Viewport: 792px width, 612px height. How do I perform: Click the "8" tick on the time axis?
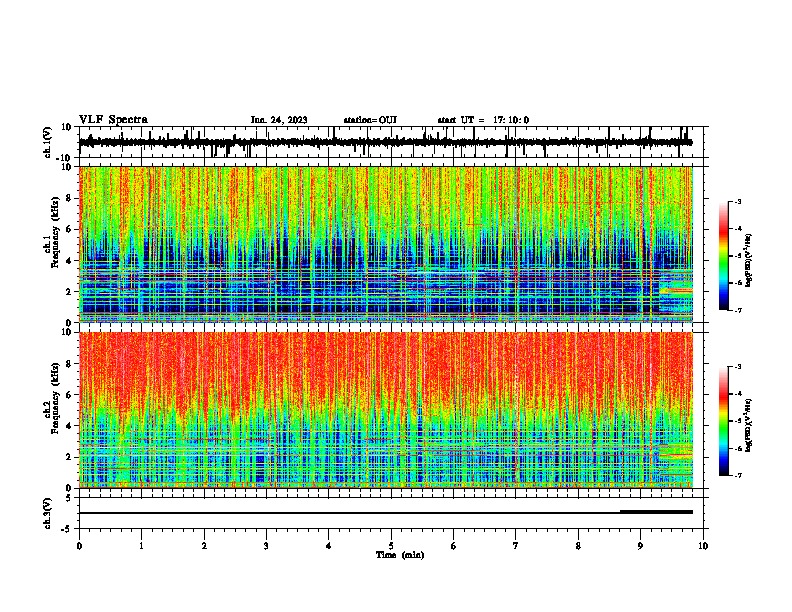(578, 546)
